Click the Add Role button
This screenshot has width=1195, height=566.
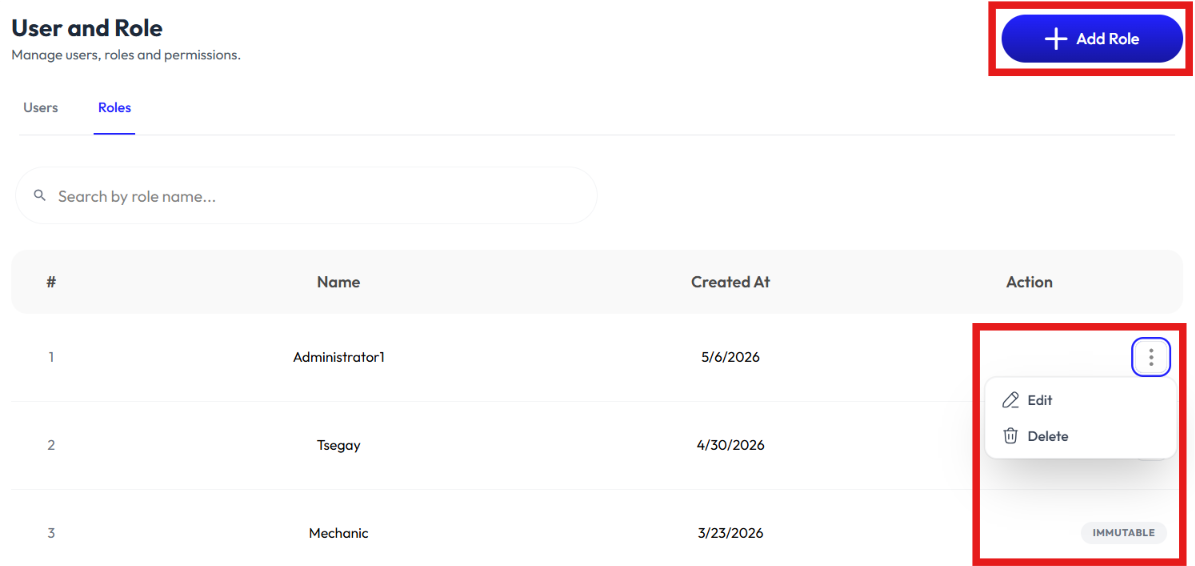[1091, 39]
